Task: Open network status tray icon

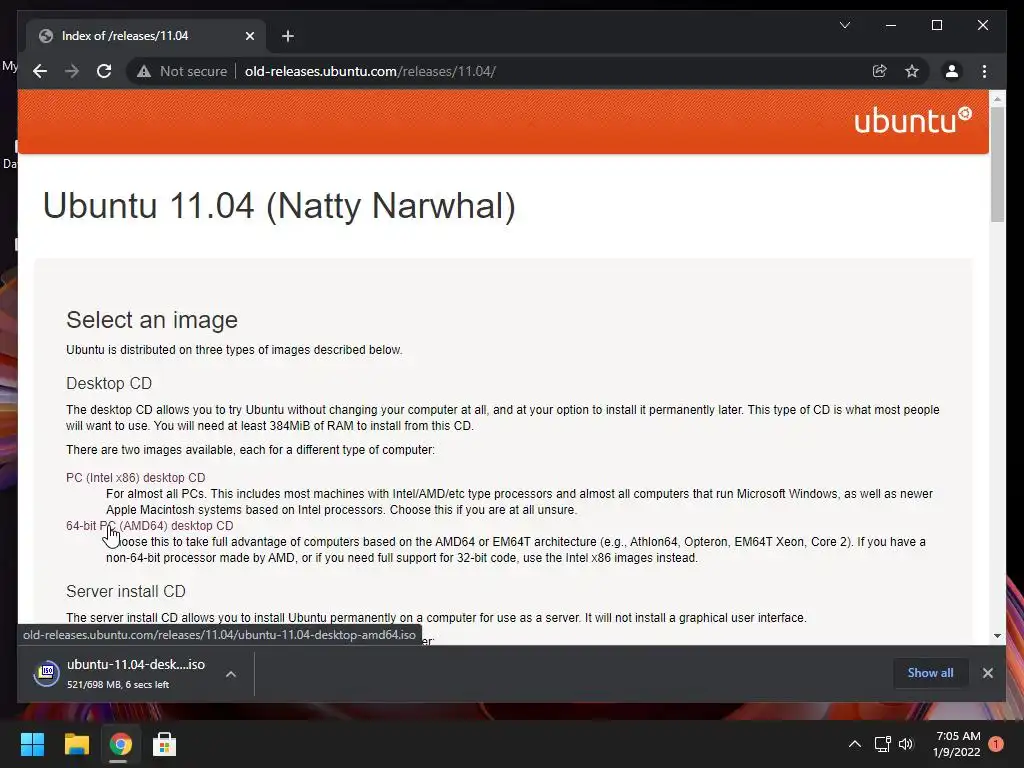Action: click(x=883, y=744)
